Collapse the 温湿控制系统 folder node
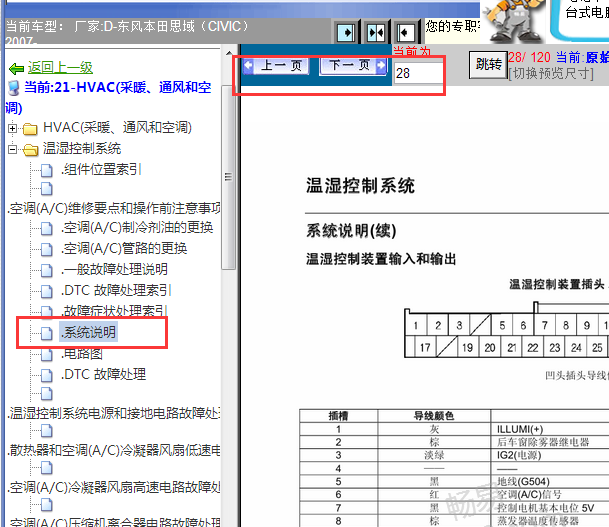The width and height of the screenshot is (609, 527). tap(12, 149)
